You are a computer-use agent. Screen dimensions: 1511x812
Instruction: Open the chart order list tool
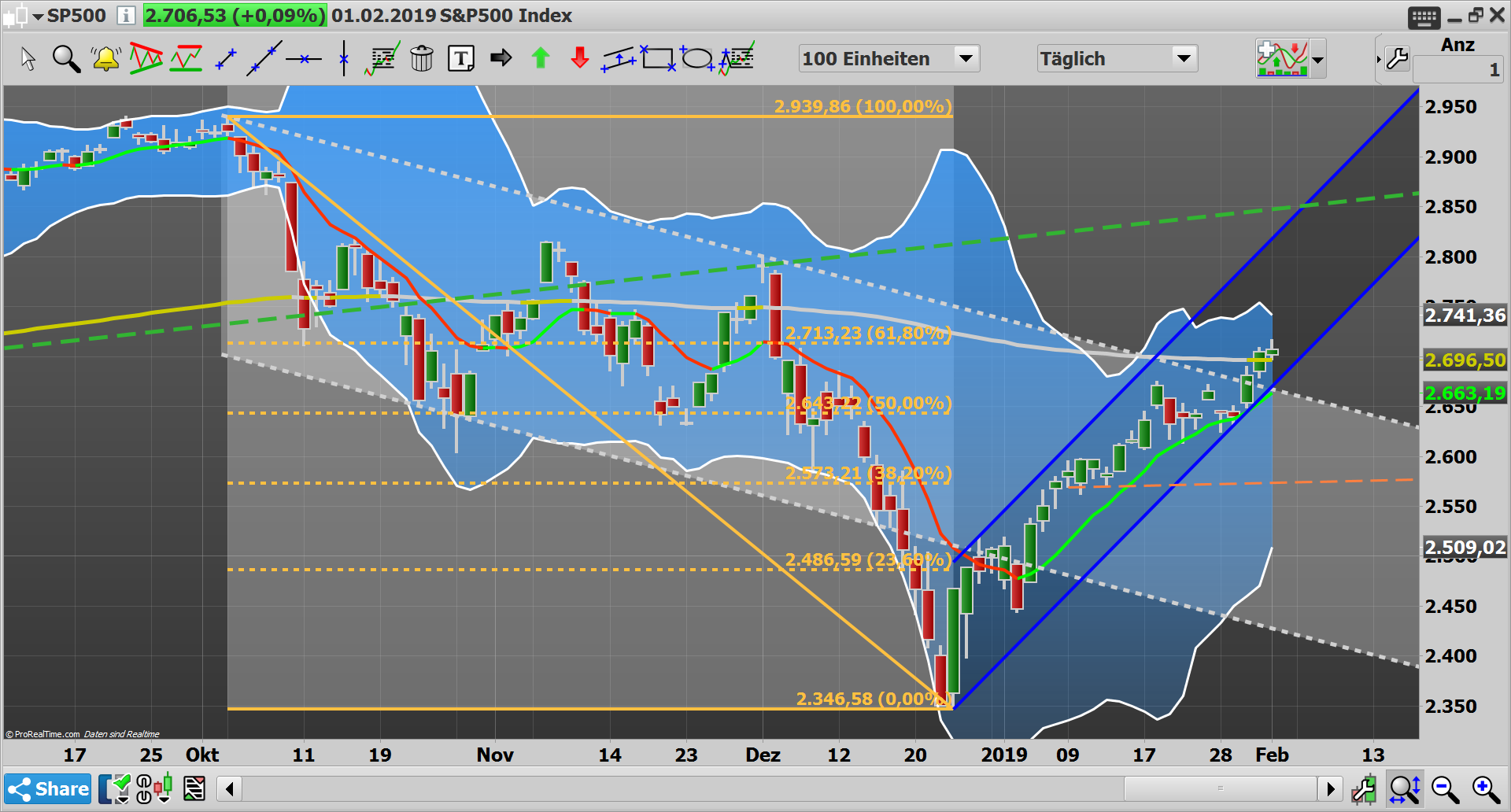tap(382, 58)
